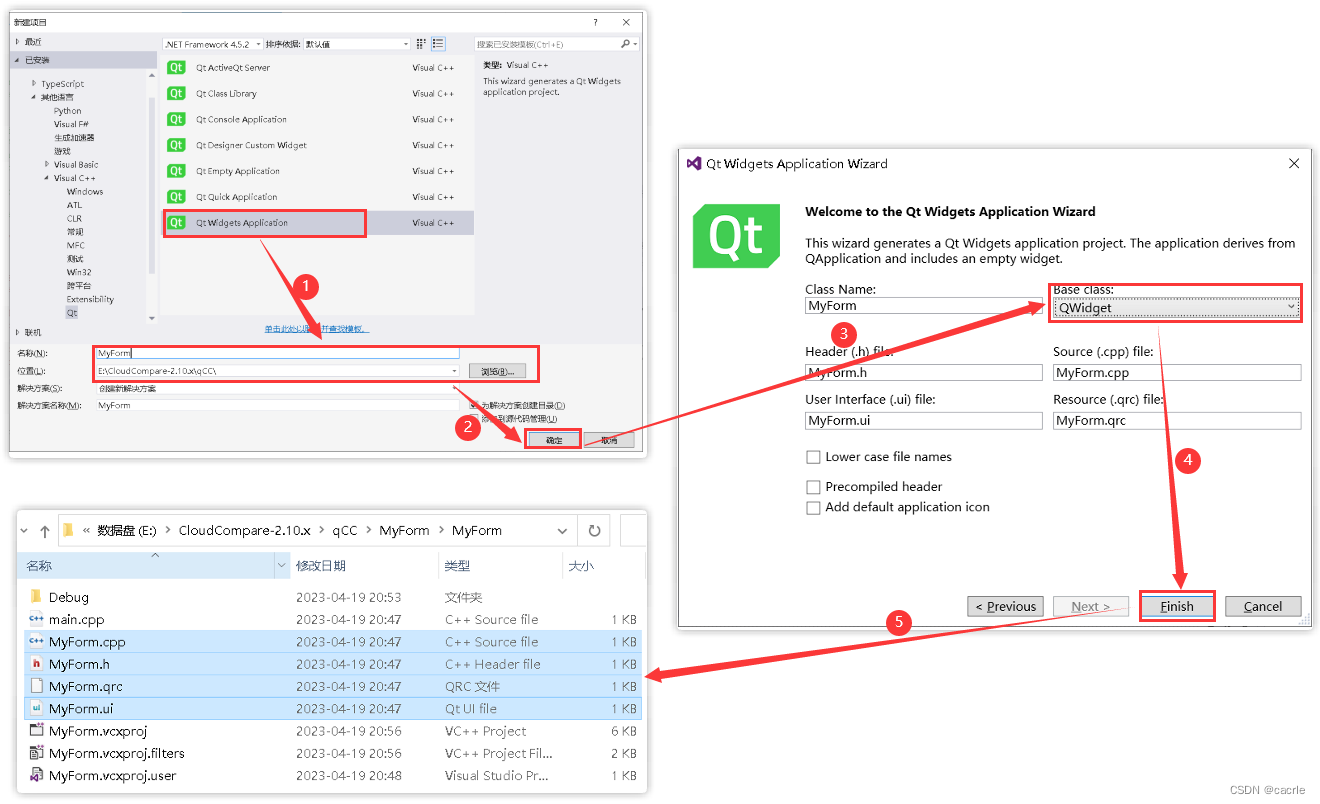Click the MyForm.cpp file icon
1320x804 pixels.
[x=36, y=642]
